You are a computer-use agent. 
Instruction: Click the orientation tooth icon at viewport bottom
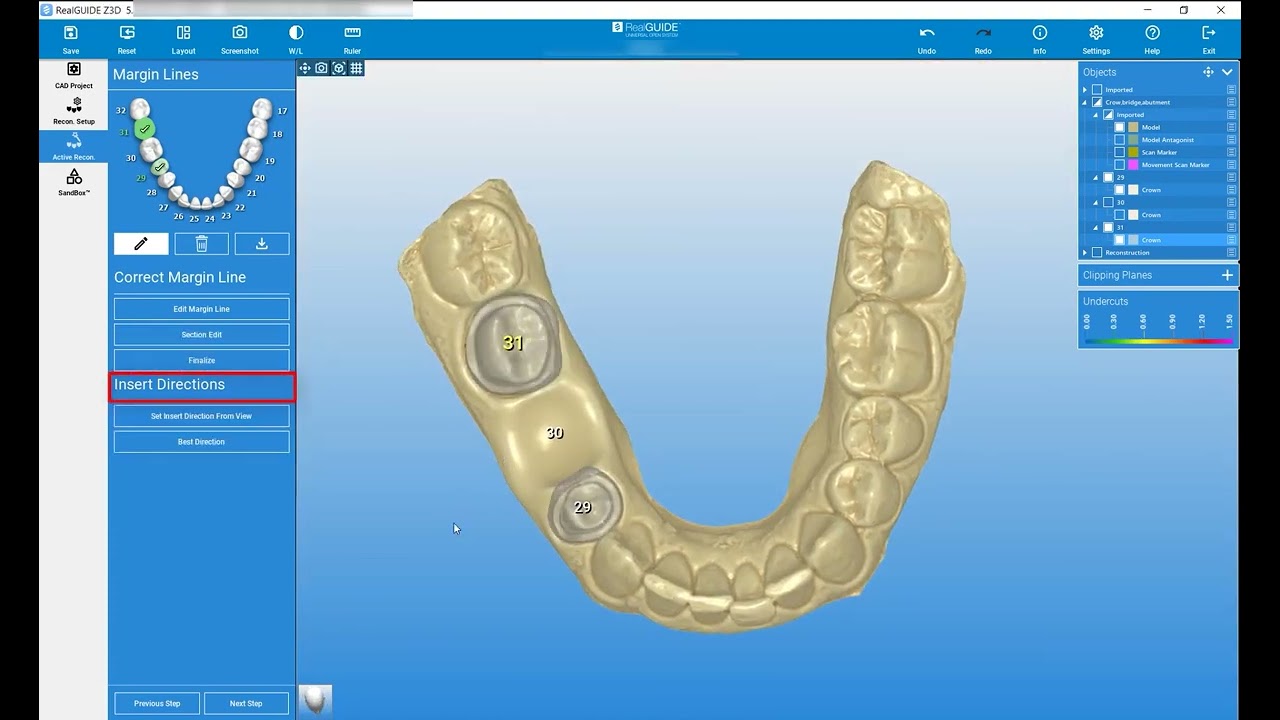pyautogui.click(x=315, y=700)
